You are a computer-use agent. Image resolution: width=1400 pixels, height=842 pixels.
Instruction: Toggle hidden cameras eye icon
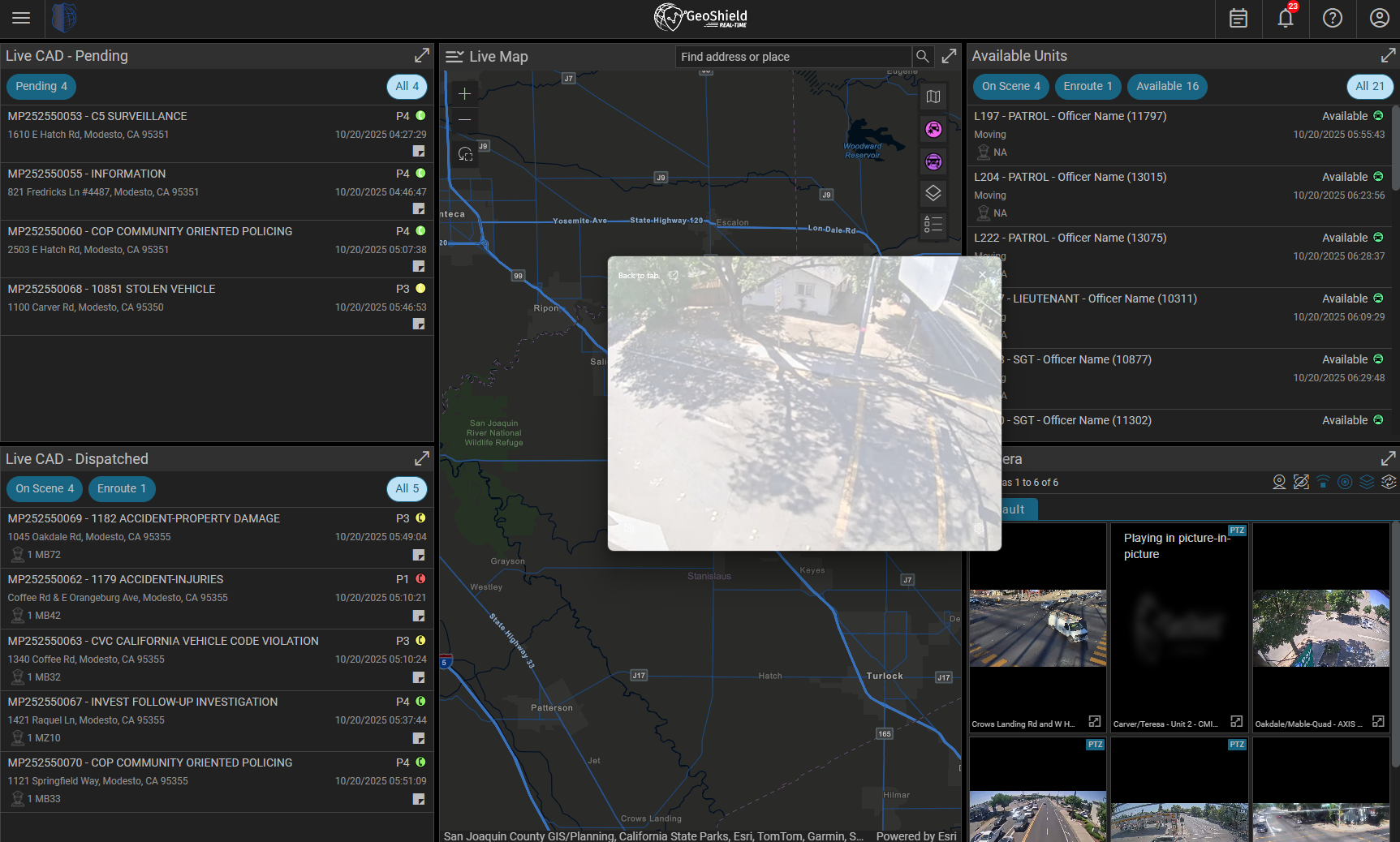(x=1301, y=482)
